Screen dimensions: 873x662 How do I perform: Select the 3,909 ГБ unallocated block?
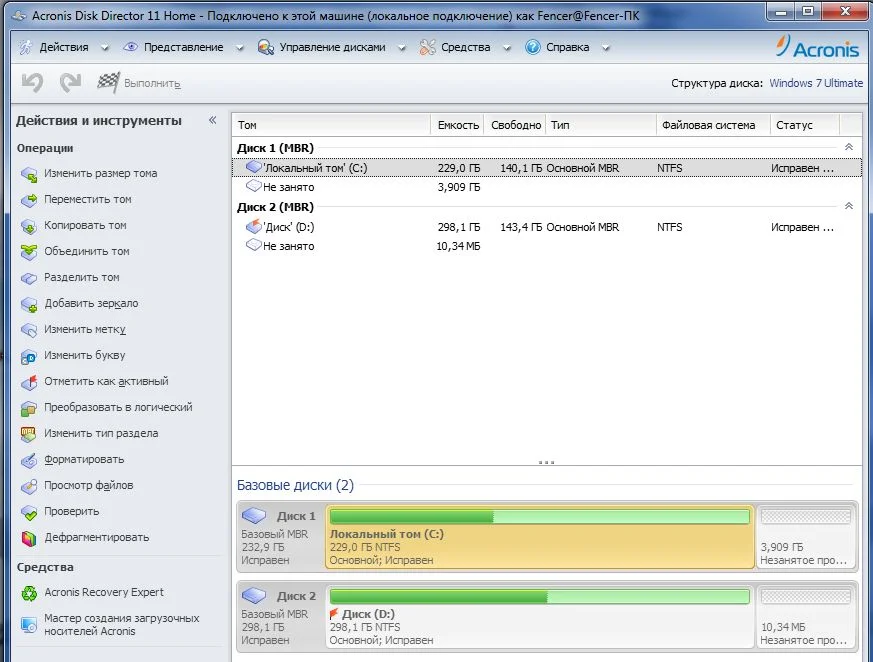point(806,537)
